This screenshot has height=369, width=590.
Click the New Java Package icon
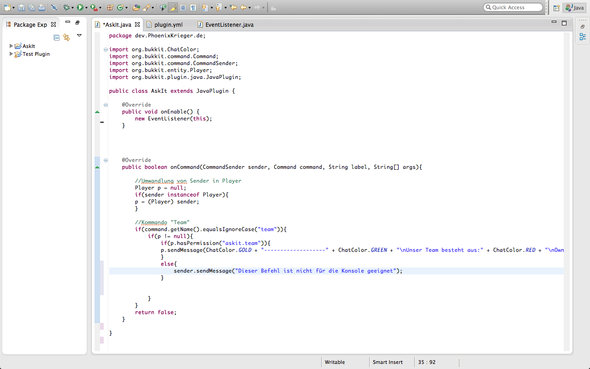point(110,8)
